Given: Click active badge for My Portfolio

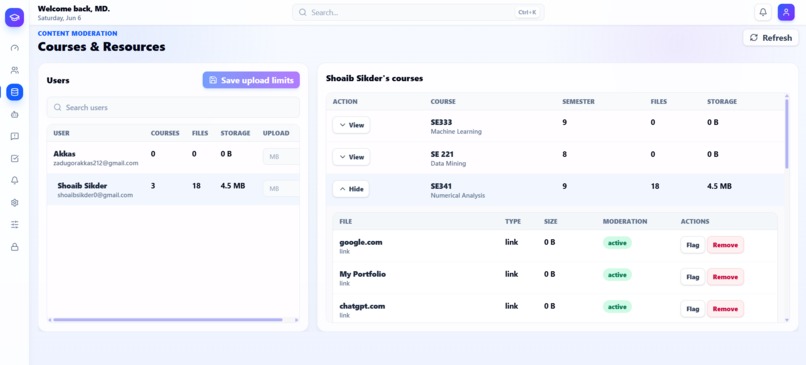Looking at the screenshot, I should pos(617,275).
